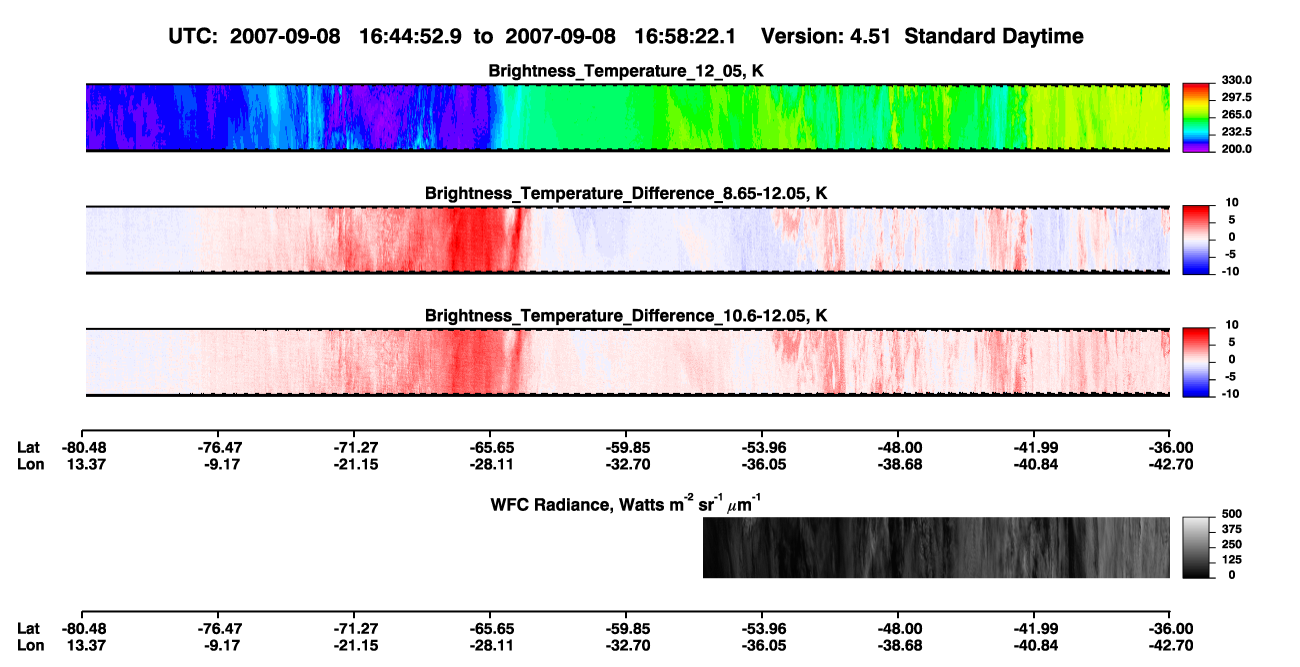Viewport: 1300px width, 667px height.
Task: Select the 10.6-12.05 temperature difference image strip
Action: click(x=628, y=362)
